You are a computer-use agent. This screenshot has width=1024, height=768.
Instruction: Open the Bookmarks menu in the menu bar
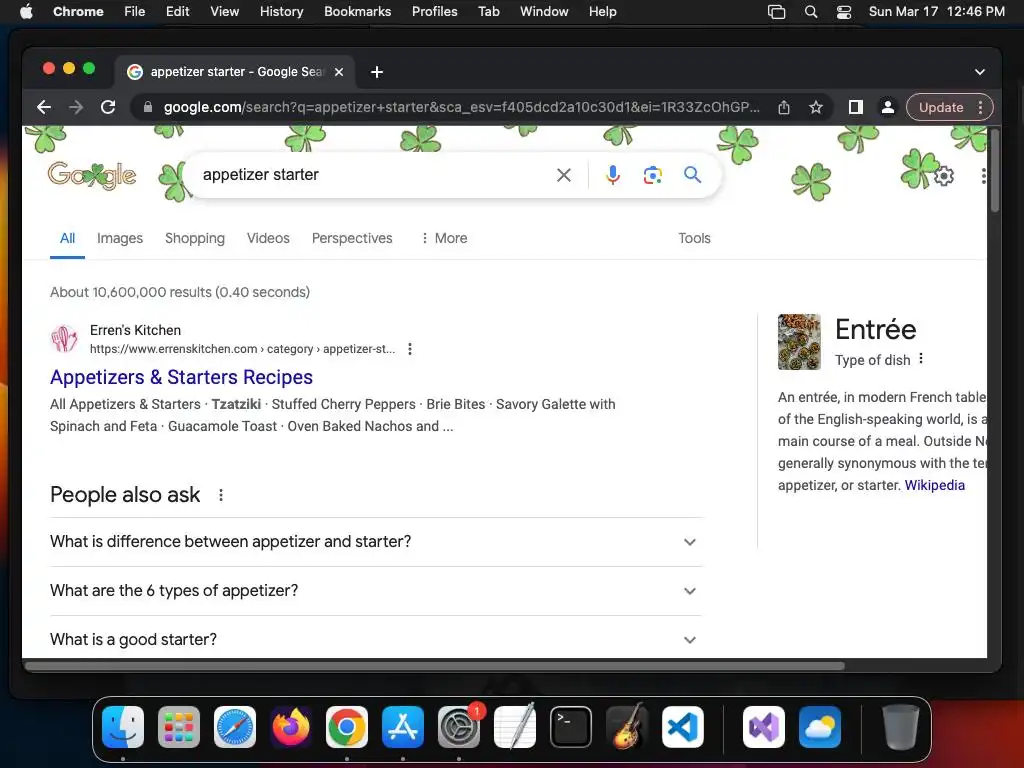coord(357,12)
